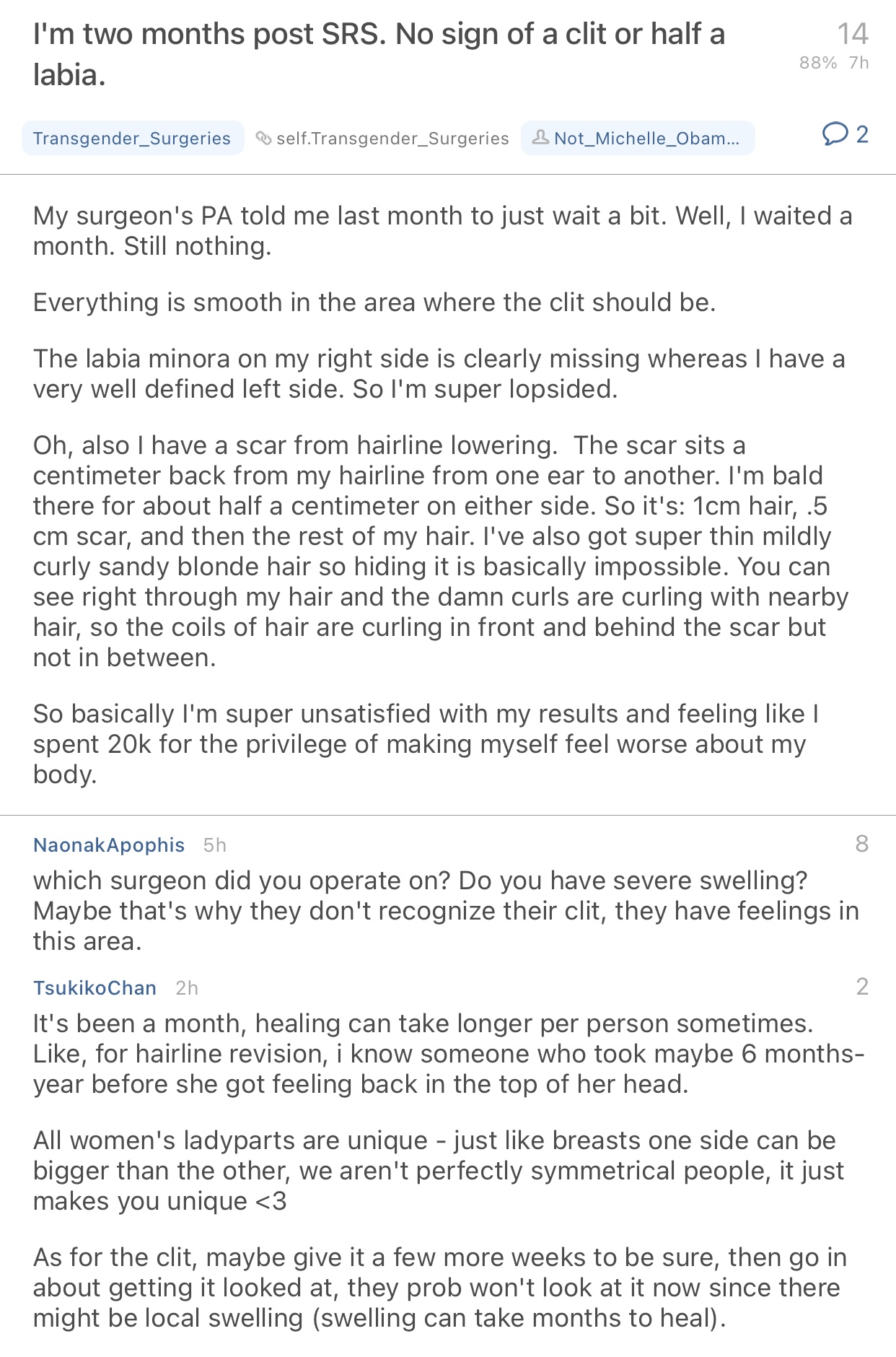The height and width of the screenshot is (1357, 896).
Task: Click the 7h post age label
Action: [858, 63]
